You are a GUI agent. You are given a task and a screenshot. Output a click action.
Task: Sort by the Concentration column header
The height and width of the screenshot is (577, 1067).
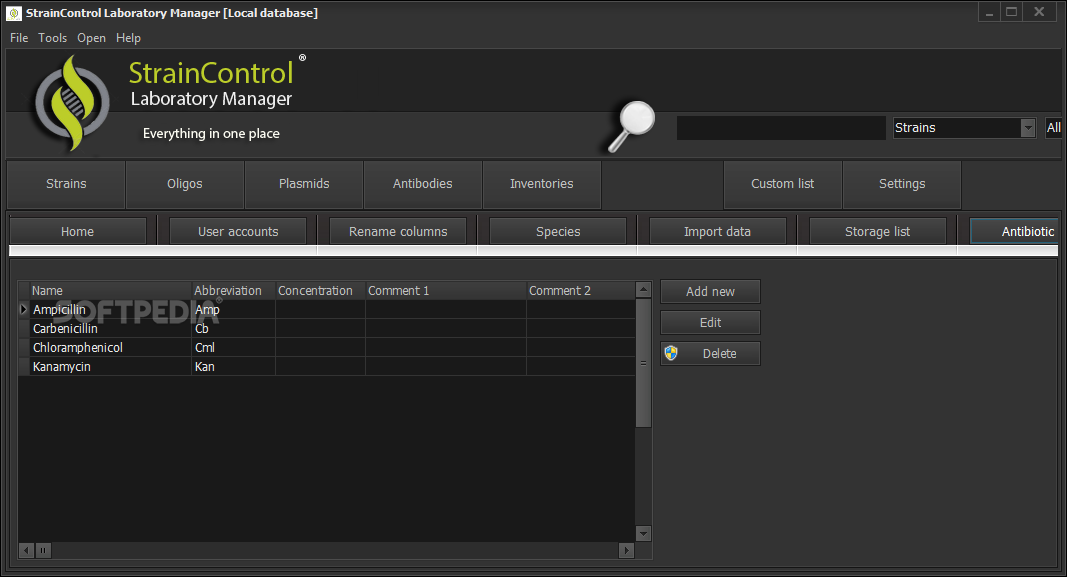[x=321, y=291]
